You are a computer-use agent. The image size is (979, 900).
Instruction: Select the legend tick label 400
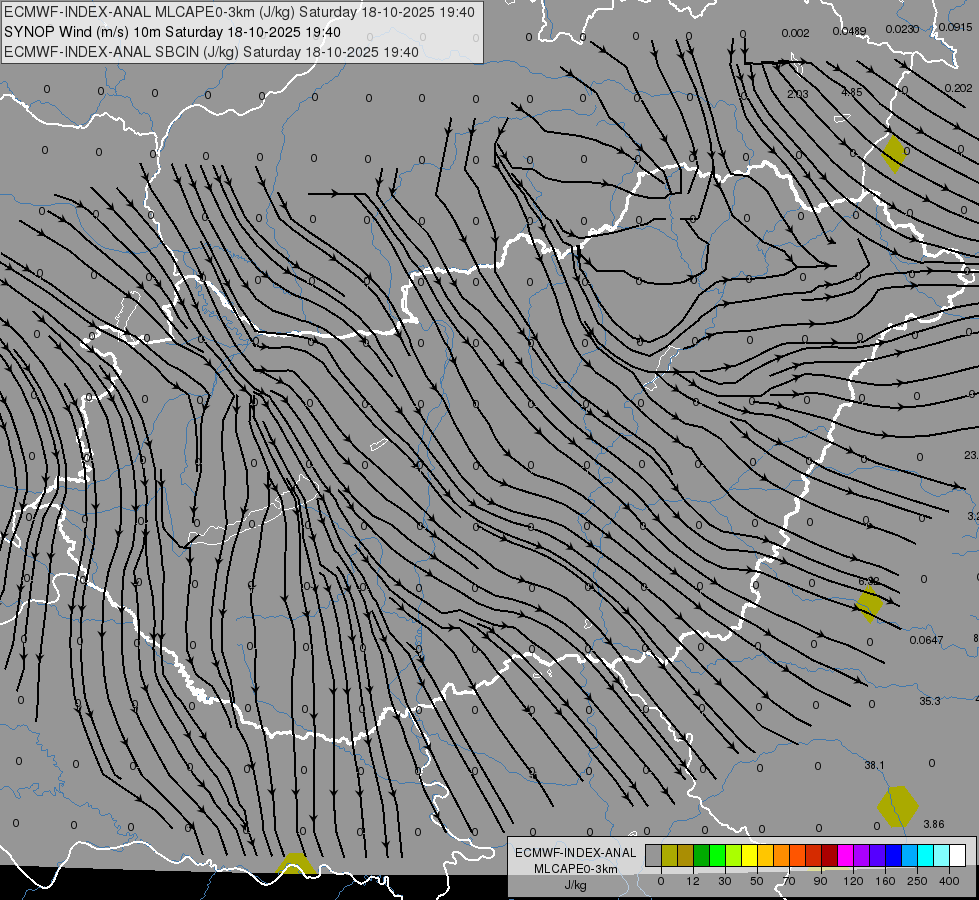(x=949, y=881)
